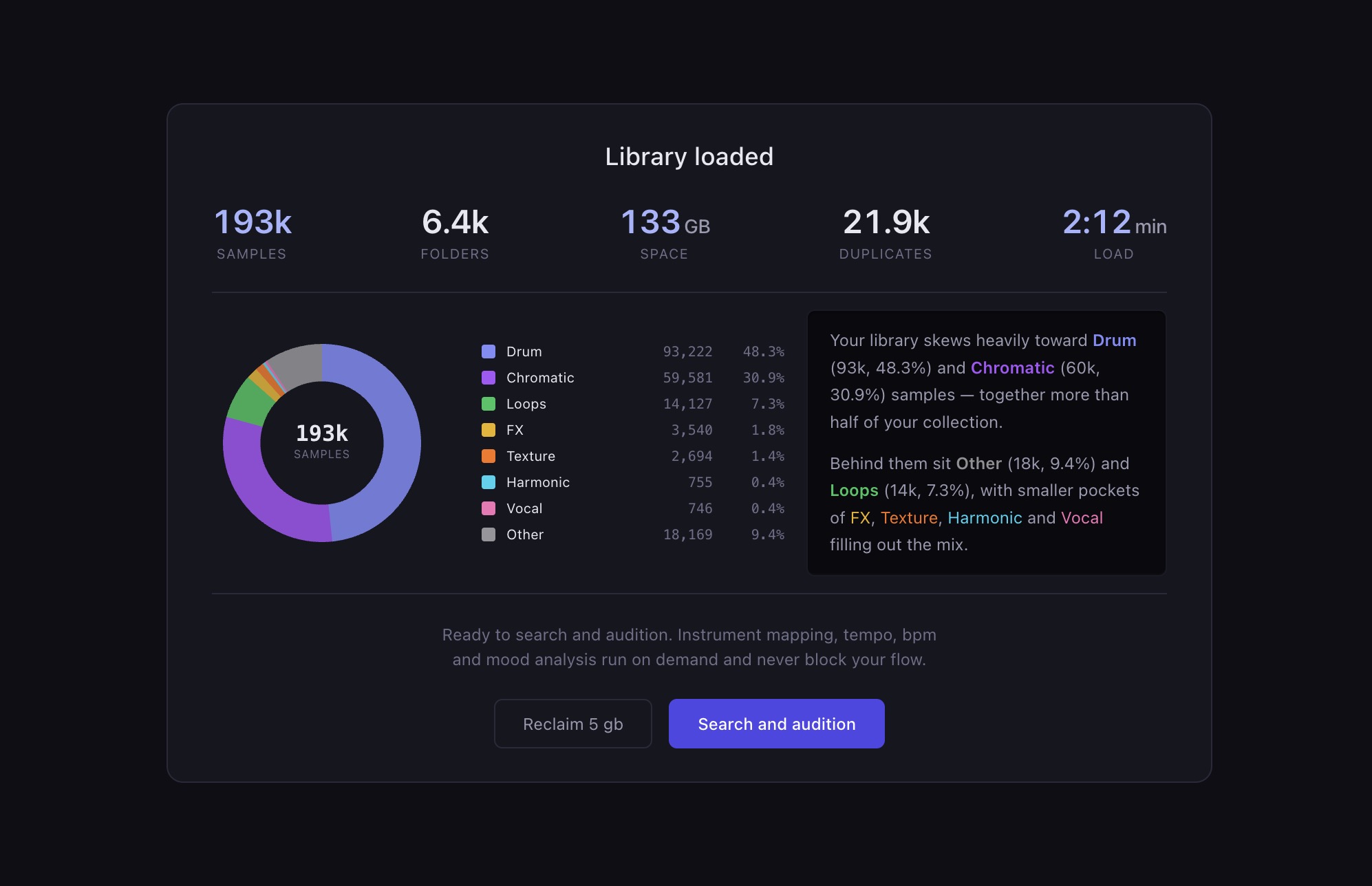Click the bold Drum word in summary
The height and width of the screenshot is (886, 1372).
click(1114, 341)
